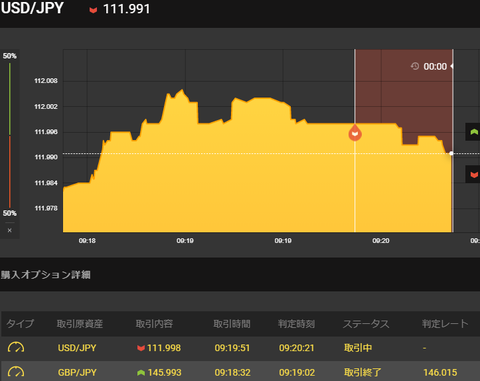The width and height of the screenshot is (480, 381).
Task: Click the red portion of the sentiment bar
Action: [x=10, y=172]
